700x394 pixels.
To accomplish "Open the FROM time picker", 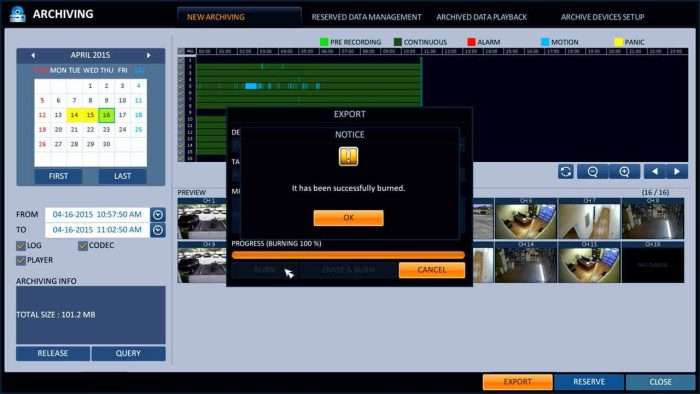I will pyautogui.click(x=158, y=215).
